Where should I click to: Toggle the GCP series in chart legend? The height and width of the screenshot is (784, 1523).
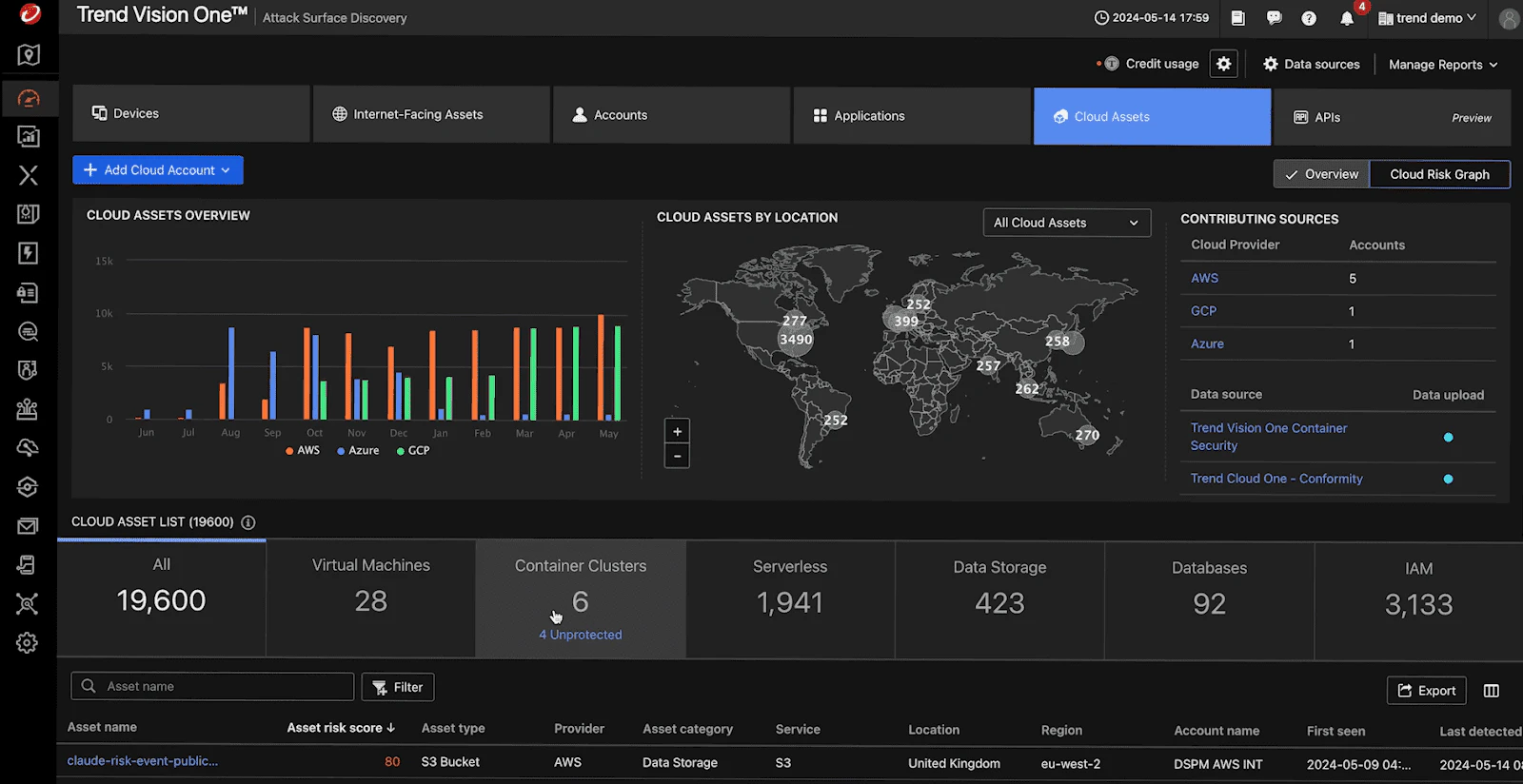pos(413,450)
